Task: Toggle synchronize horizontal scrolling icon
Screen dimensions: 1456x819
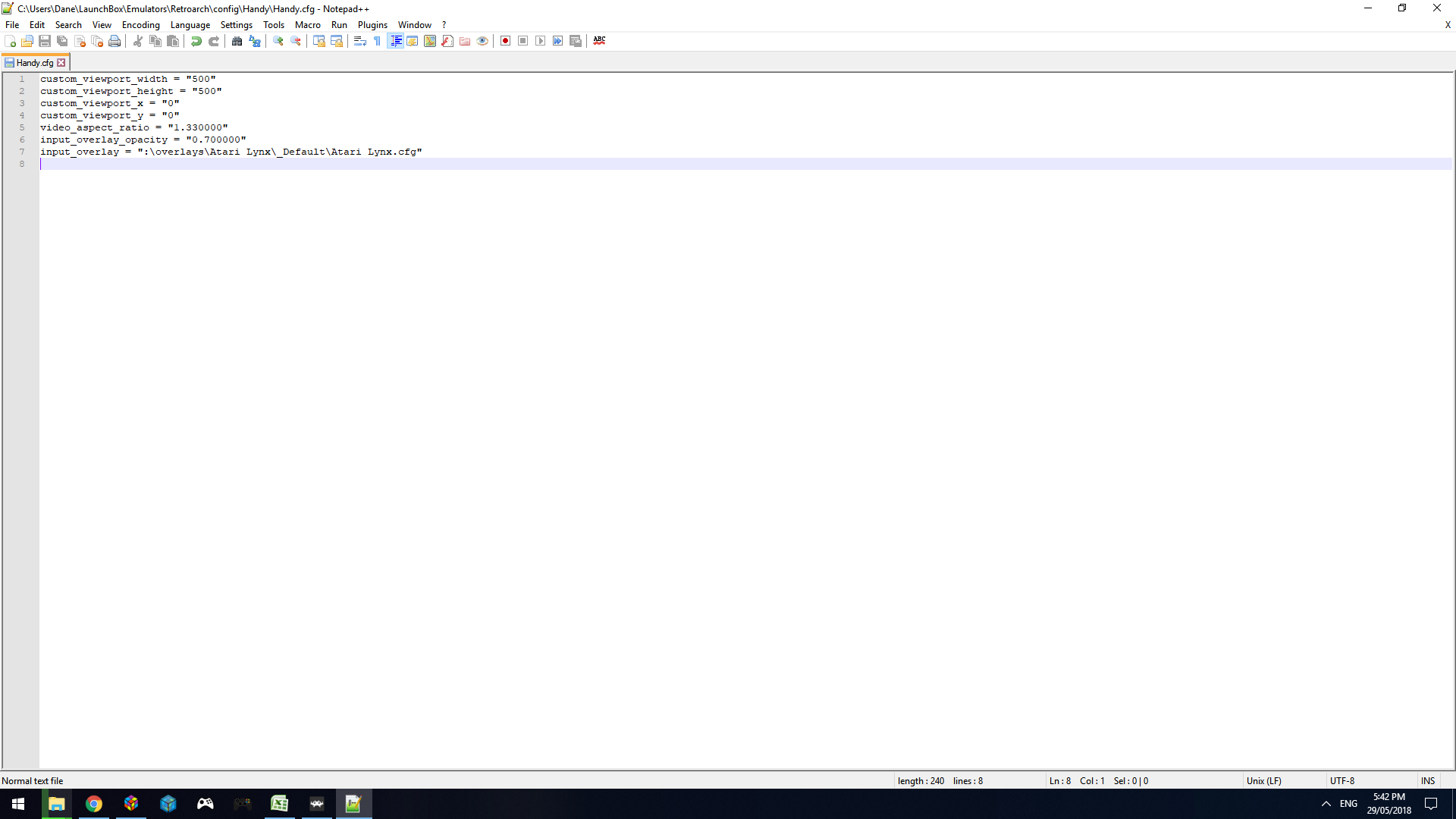Action: click(337, 41)
